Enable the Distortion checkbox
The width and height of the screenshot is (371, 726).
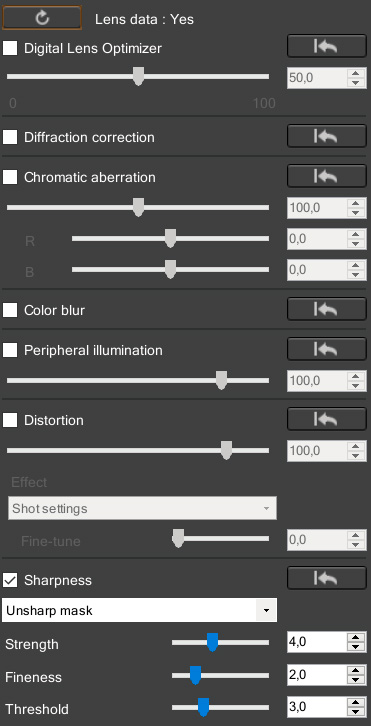coord(10,420)
